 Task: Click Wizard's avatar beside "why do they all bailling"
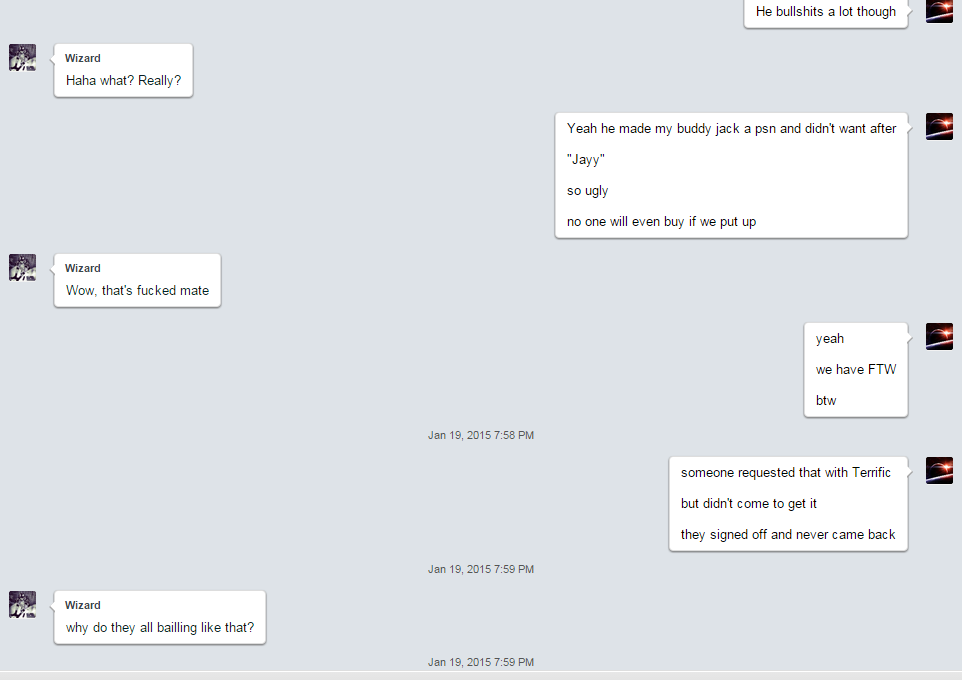click(22, 605)
